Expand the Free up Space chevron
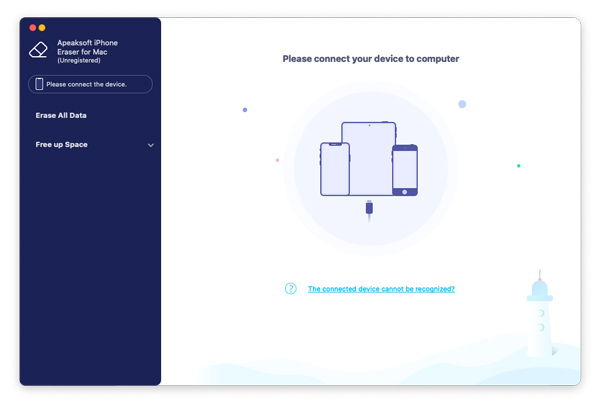Viewport: 600px width, 407px height. pos(151,145)
